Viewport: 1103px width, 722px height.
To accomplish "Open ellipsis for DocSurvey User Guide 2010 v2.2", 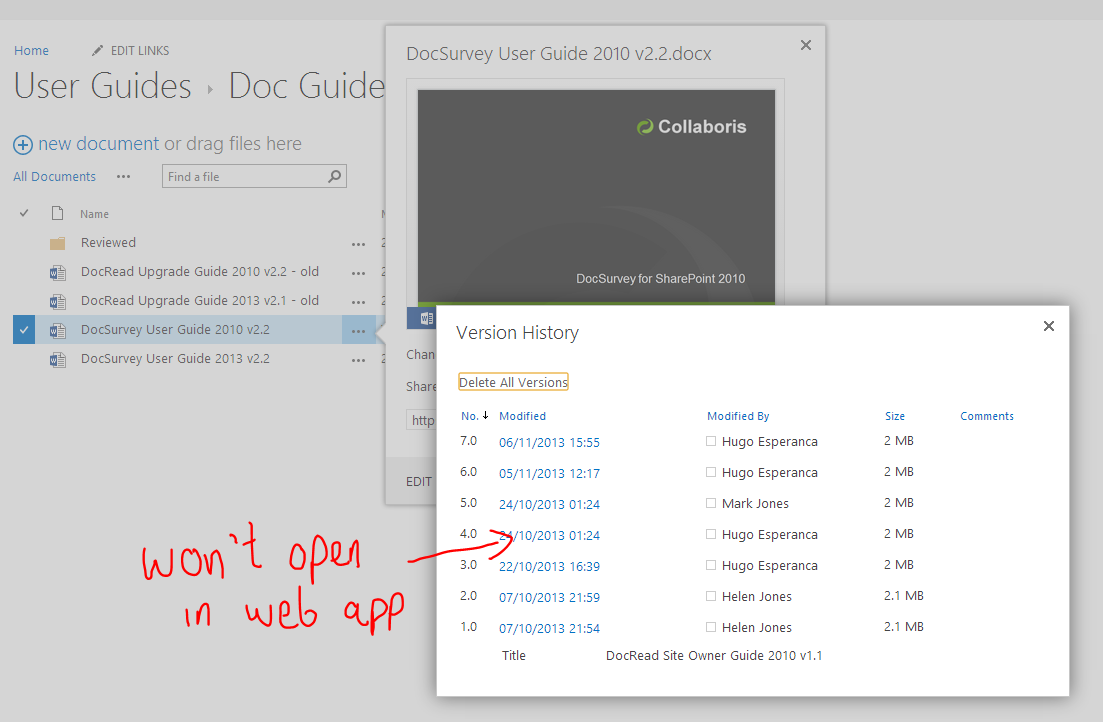I will click(359, 331).
